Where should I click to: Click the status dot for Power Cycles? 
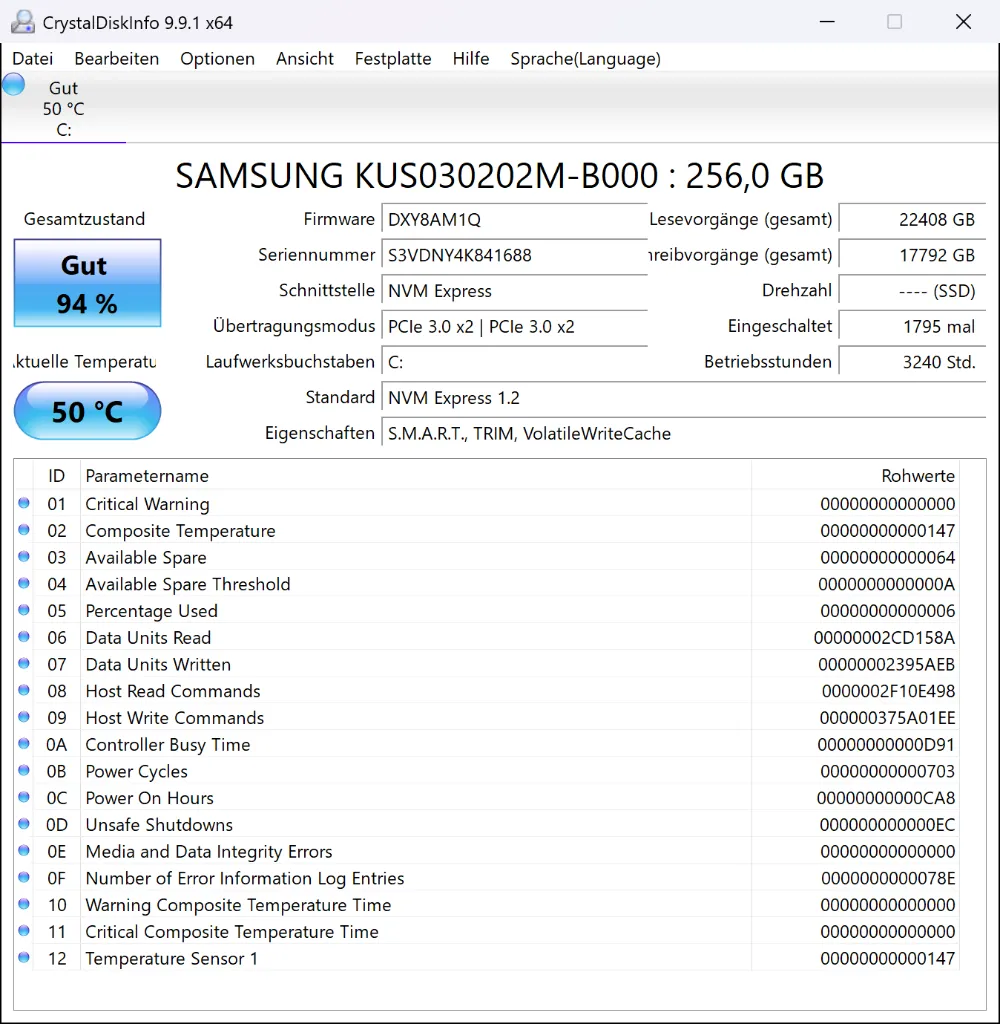click(x=24, y=771)
